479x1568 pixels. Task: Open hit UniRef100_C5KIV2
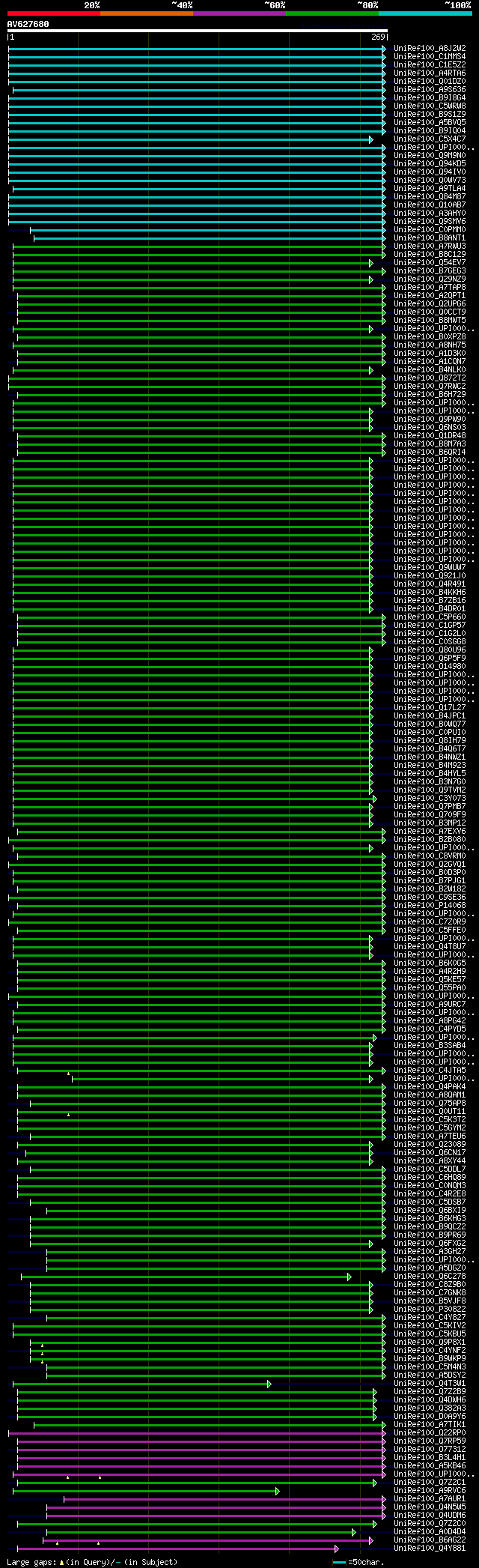430,1326
